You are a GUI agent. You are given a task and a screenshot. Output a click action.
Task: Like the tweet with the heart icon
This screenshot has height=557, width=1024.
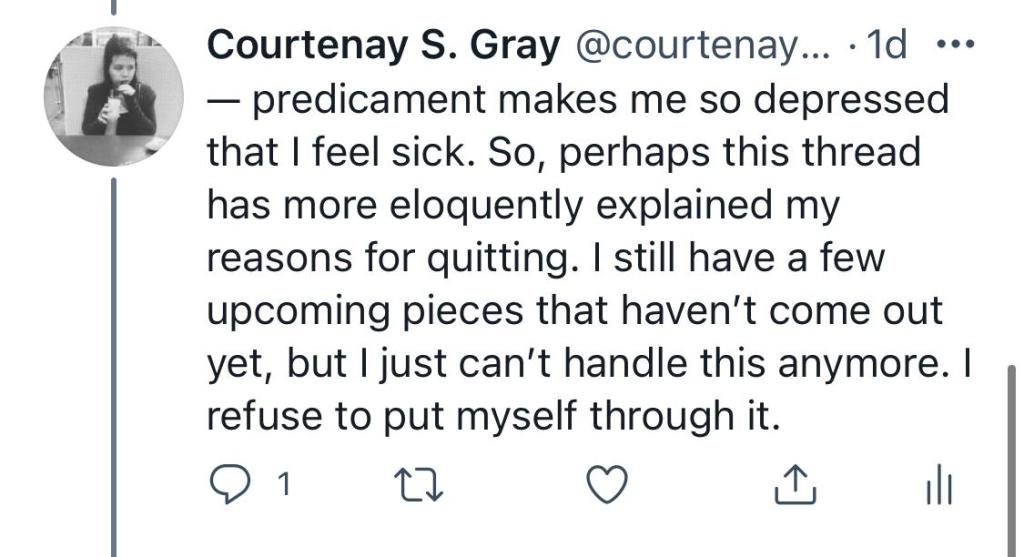coord(605,486)
